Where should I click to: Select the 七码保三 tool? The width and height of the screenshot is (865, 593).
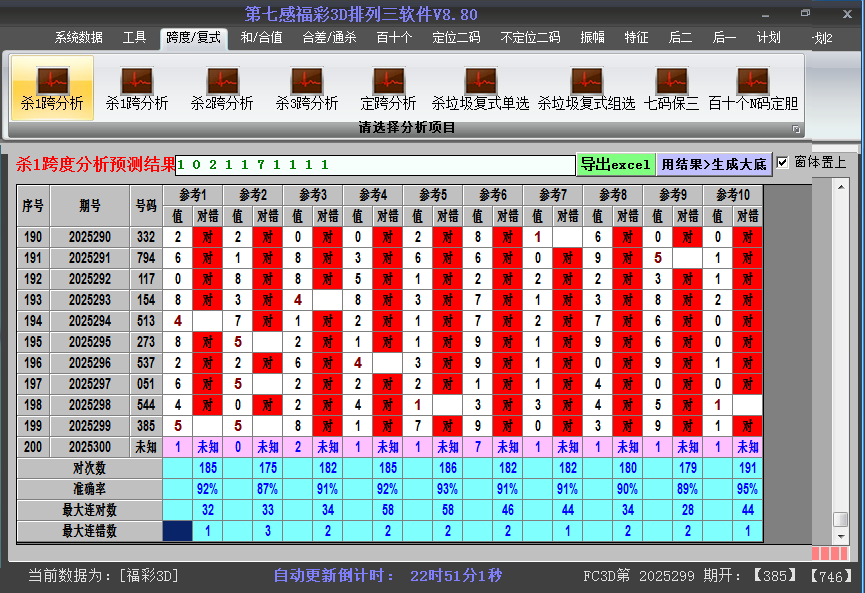(671, 88)
